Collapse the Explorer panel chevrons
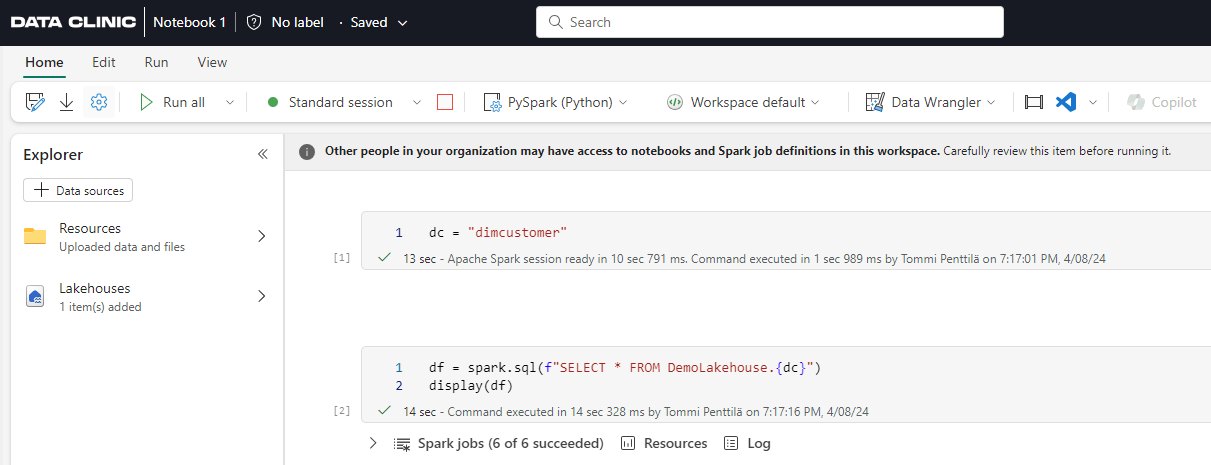 coord(263,154)
